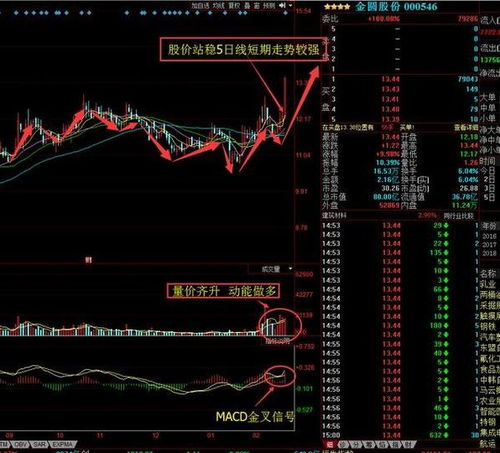Click the 金圆股份 000546 stock title

tap(396, 7)
